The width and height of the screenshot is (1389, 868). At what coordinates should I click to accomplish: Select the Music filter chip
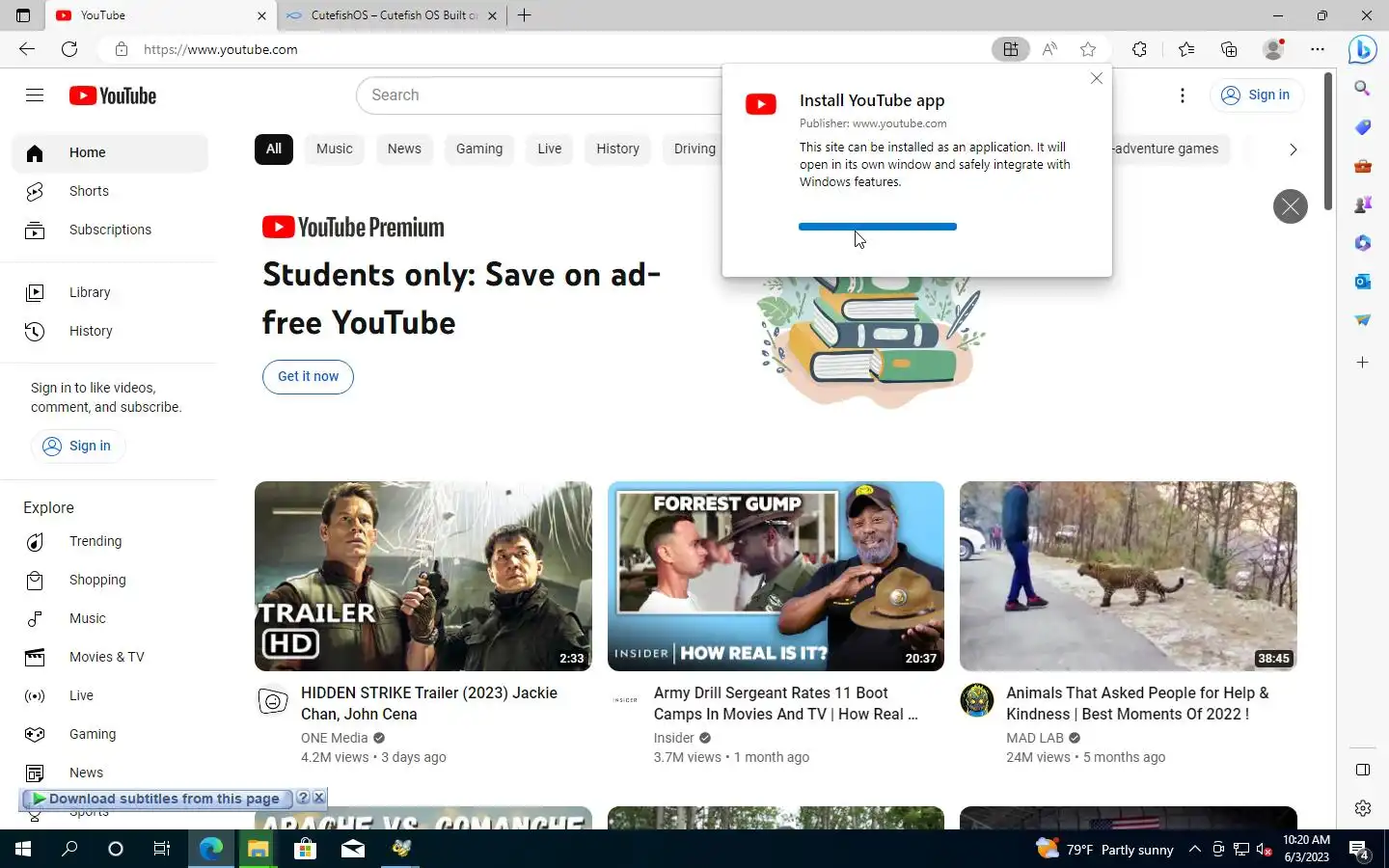(335, 149)
